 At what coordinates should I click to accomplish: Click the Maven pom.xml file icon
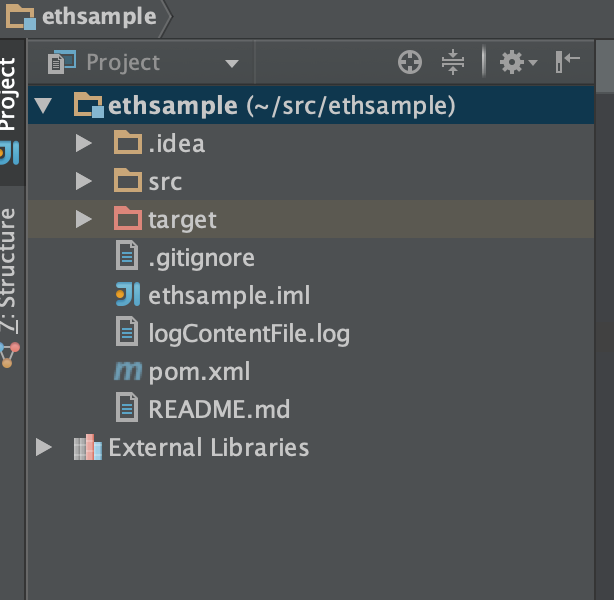[128, 371]
